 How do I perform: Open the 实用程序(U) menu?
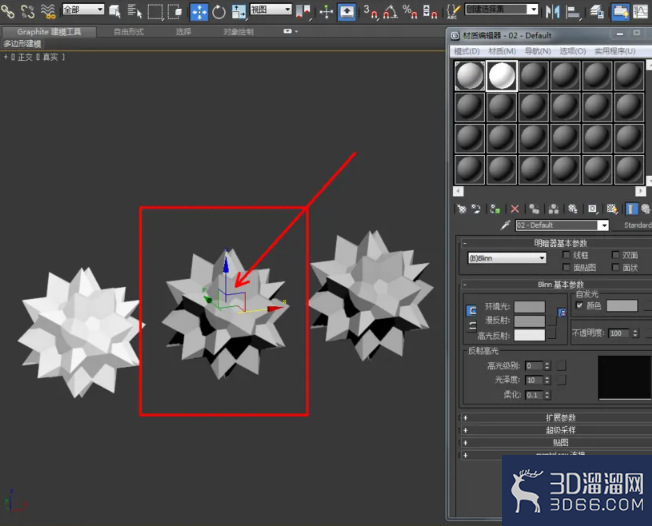pos(615,51)
